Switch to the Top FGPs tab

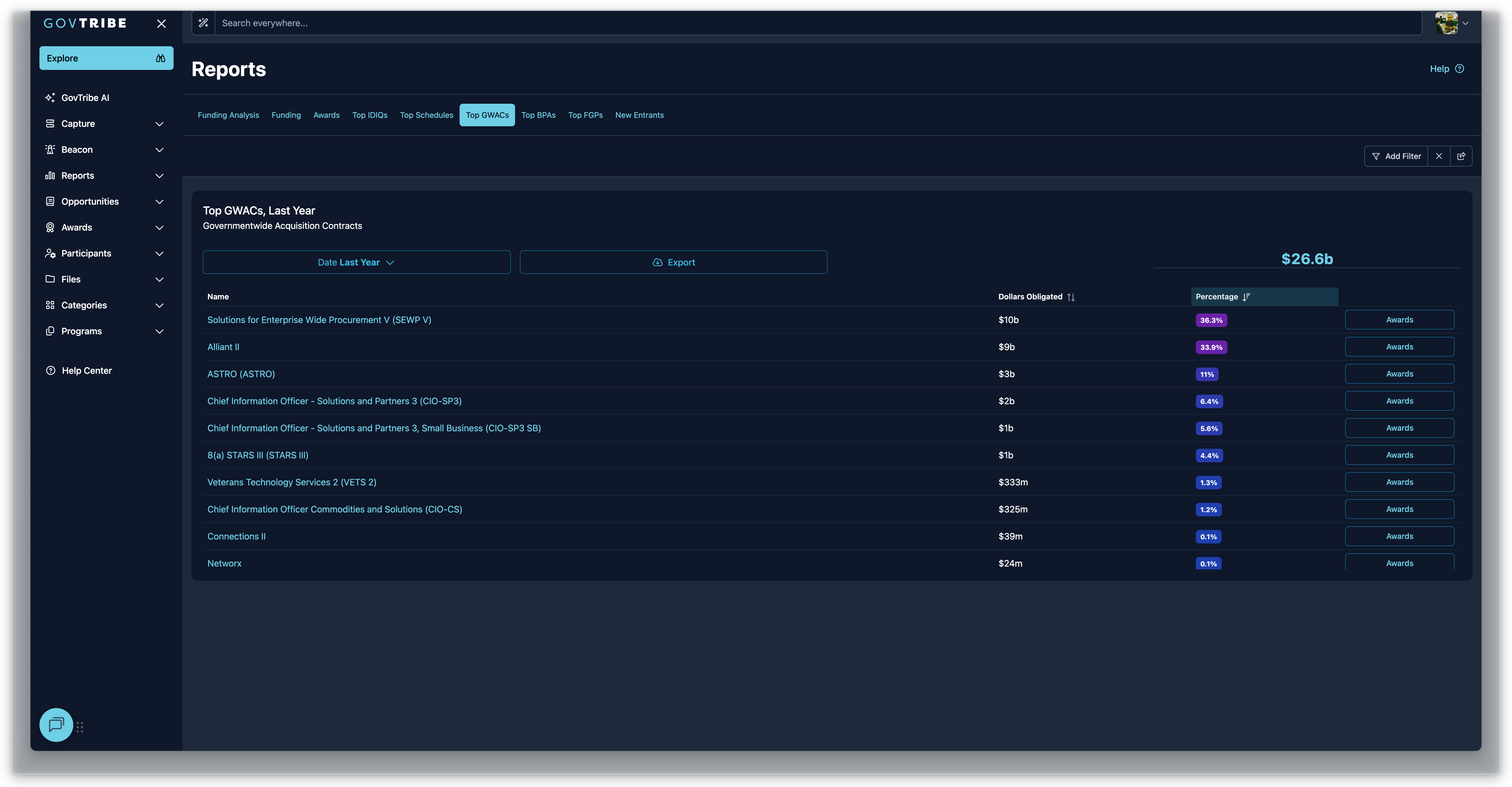[x=585, y=115]
